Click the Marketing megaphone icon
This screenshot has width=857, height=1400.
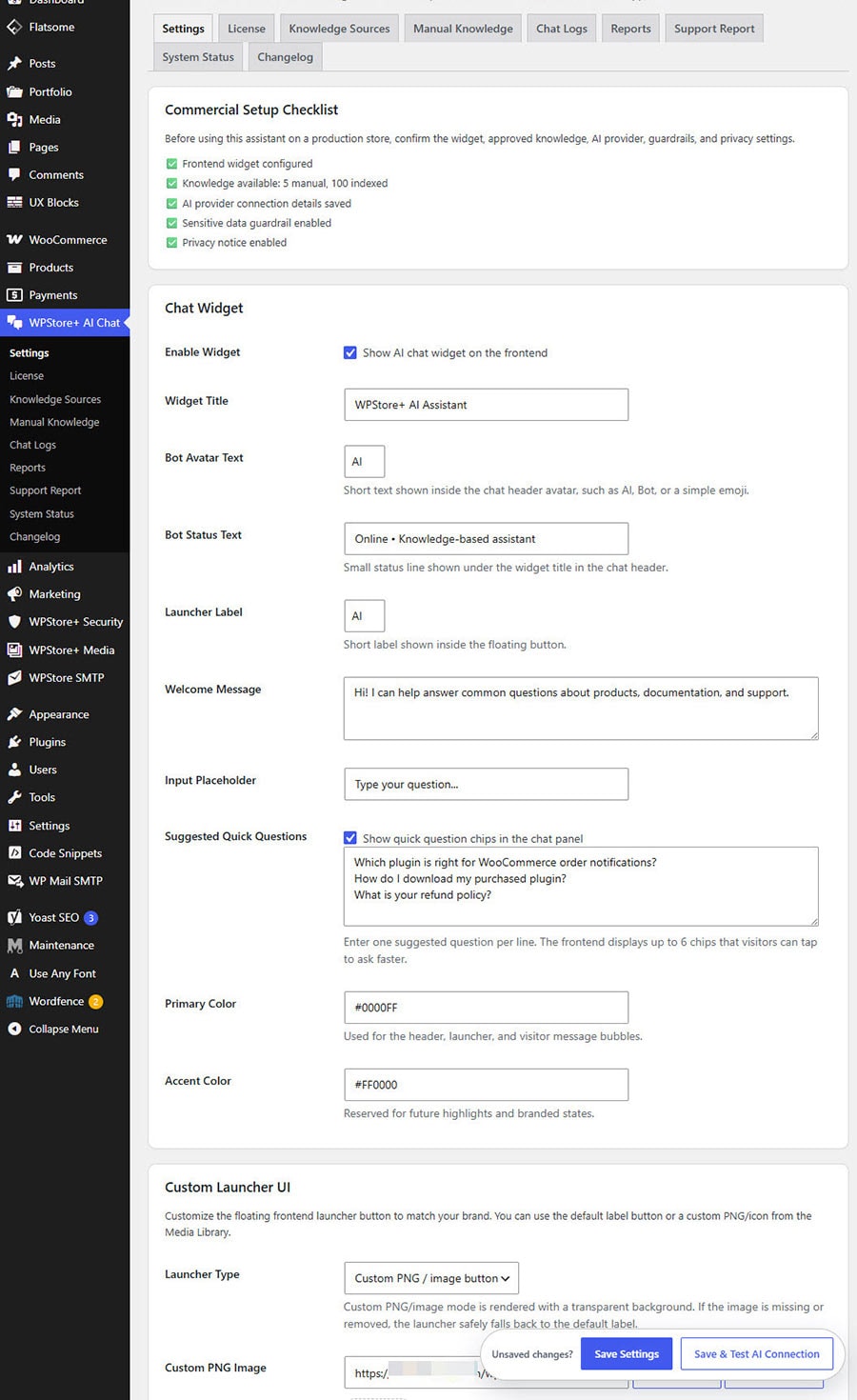click(14, 594)
